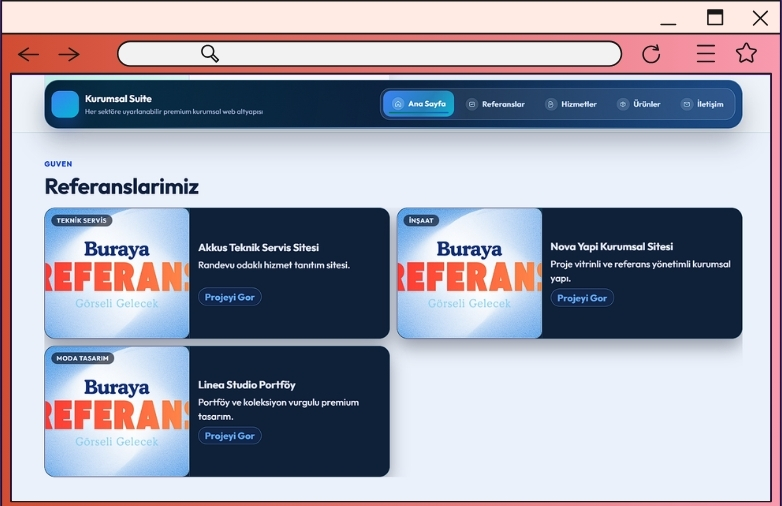Click the Referanslarimiz section heading
This screenshot has height=506, width=782.
[x=122, y=186]
